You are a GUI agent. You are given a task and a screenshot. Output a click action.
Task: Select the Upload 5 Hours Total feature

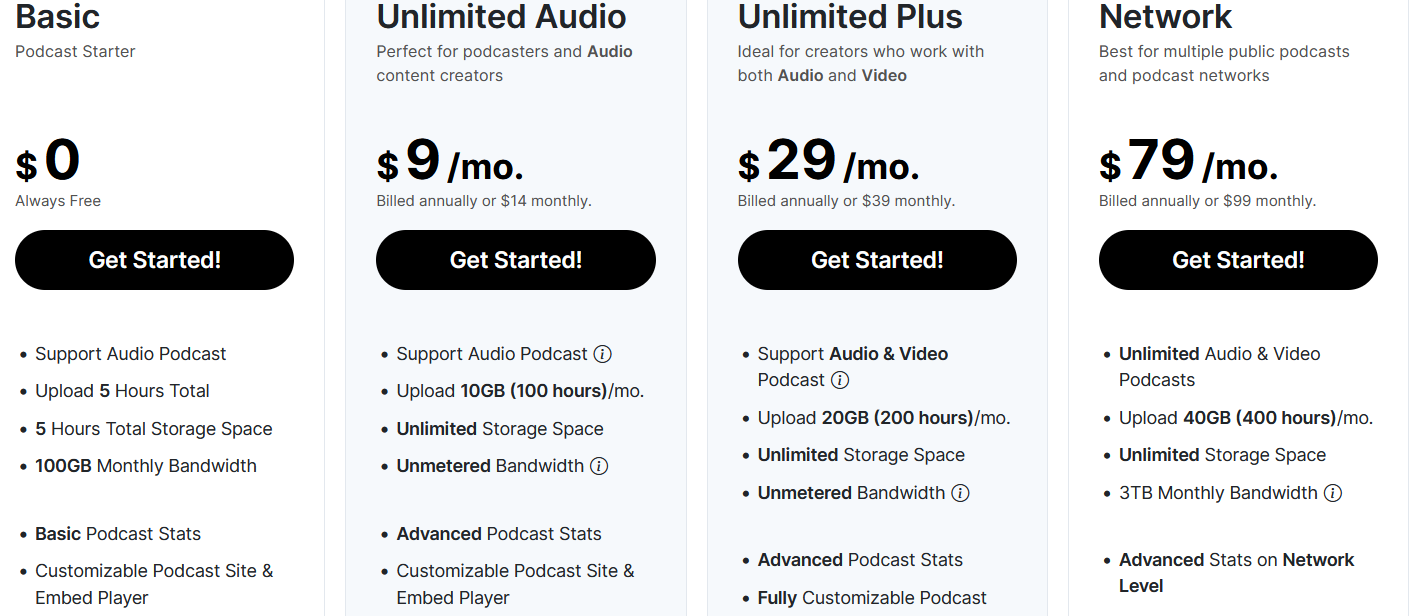coord(122,391)
